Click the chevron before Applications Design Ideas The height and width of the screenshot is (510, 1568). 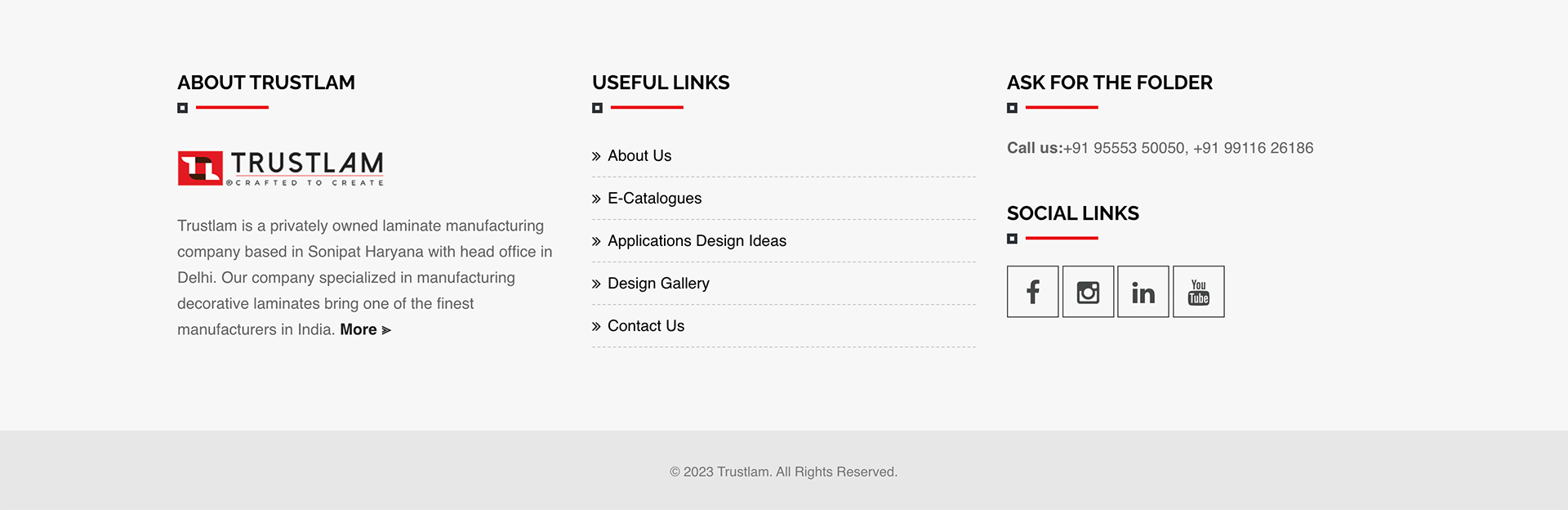tap(596, 241)
